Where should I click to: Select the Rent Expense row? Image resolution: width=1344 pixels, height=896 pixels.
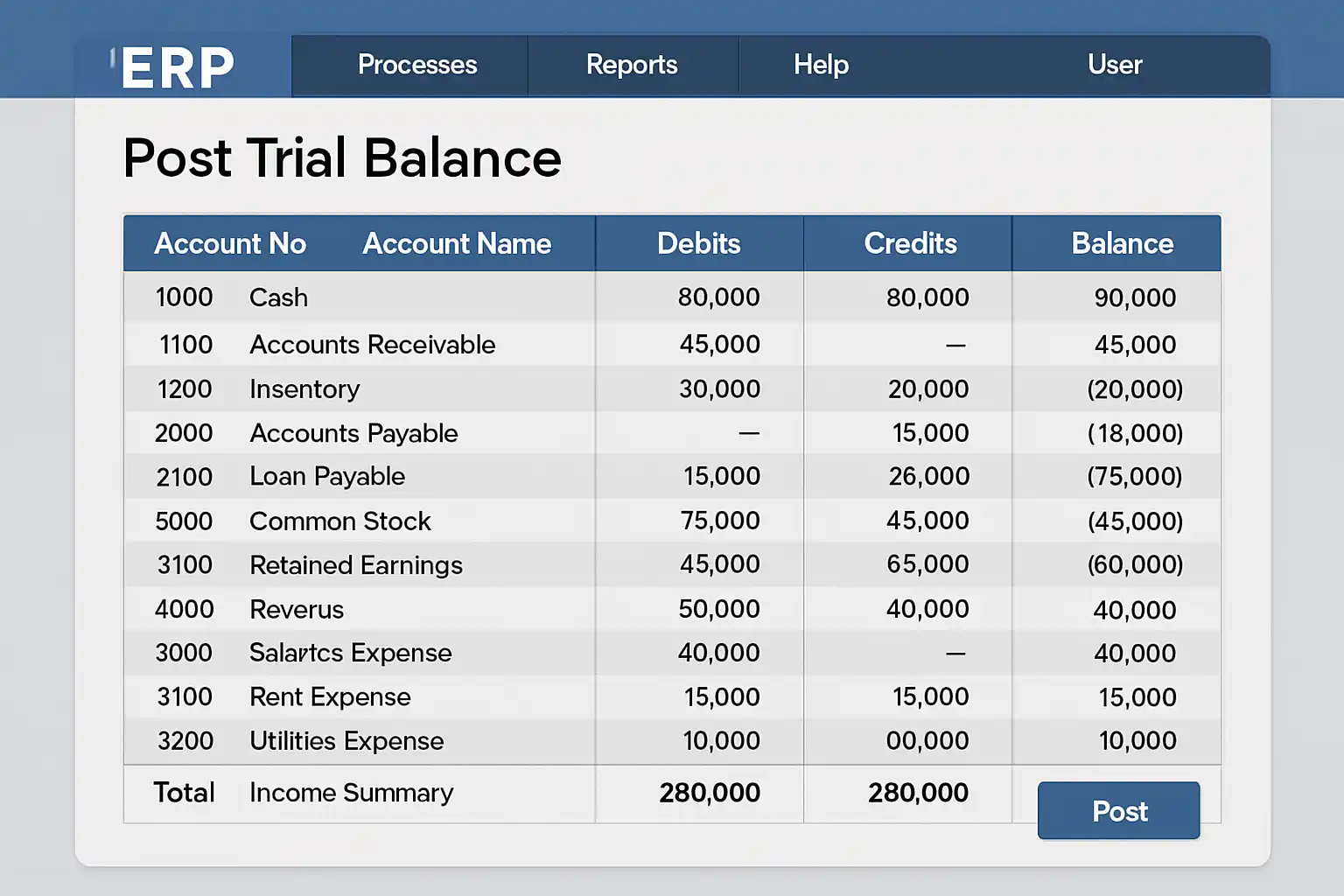click(330, 697)
